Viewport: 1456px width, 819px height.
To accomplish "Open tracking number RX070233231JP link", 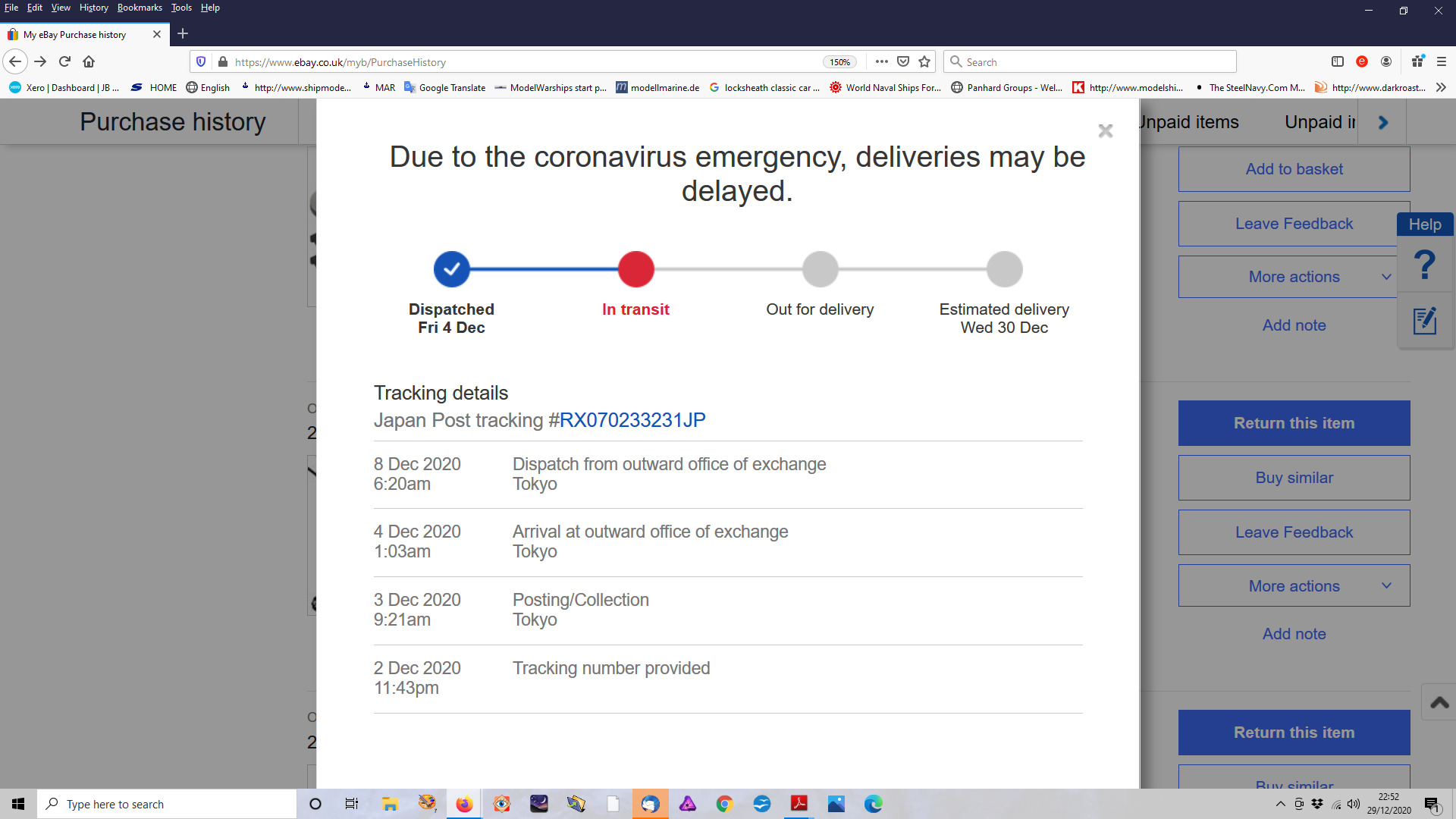I will [x=632, y=420].
